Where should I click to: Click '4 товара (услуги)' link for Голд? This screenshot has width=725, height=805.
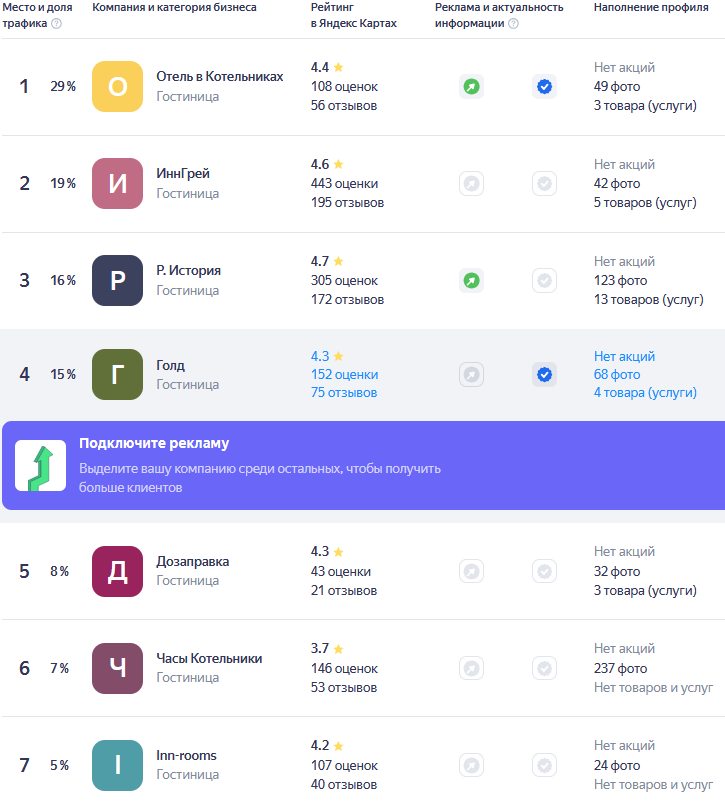point(645,393)
